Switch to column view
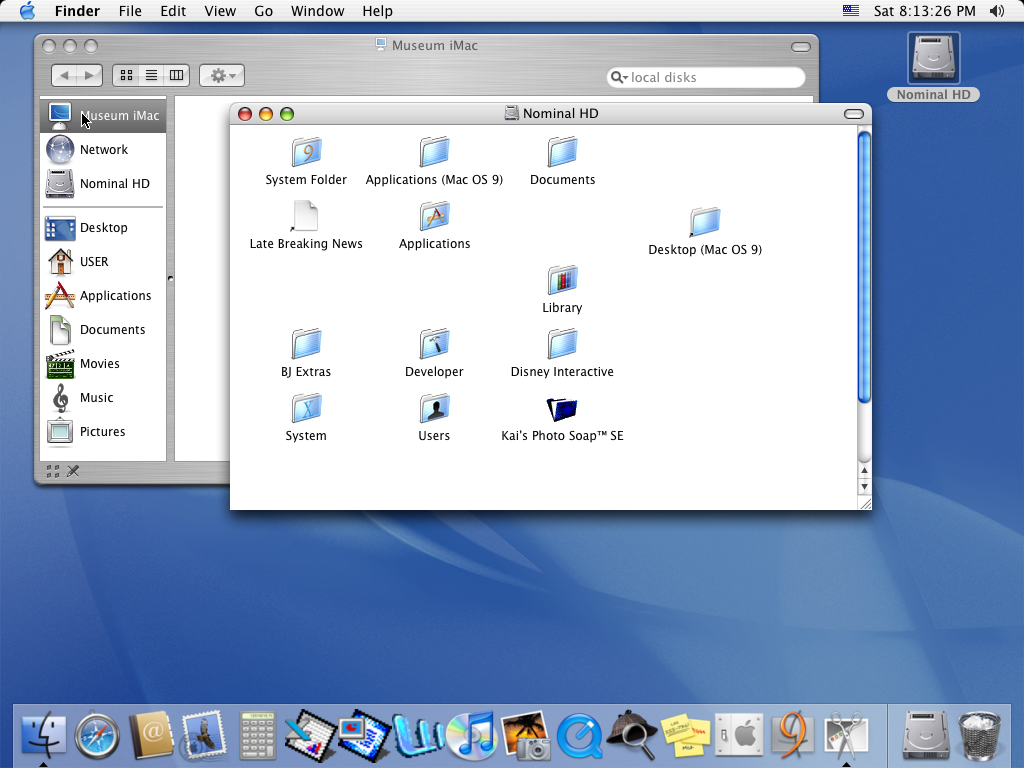 click(x=176, y=76)
